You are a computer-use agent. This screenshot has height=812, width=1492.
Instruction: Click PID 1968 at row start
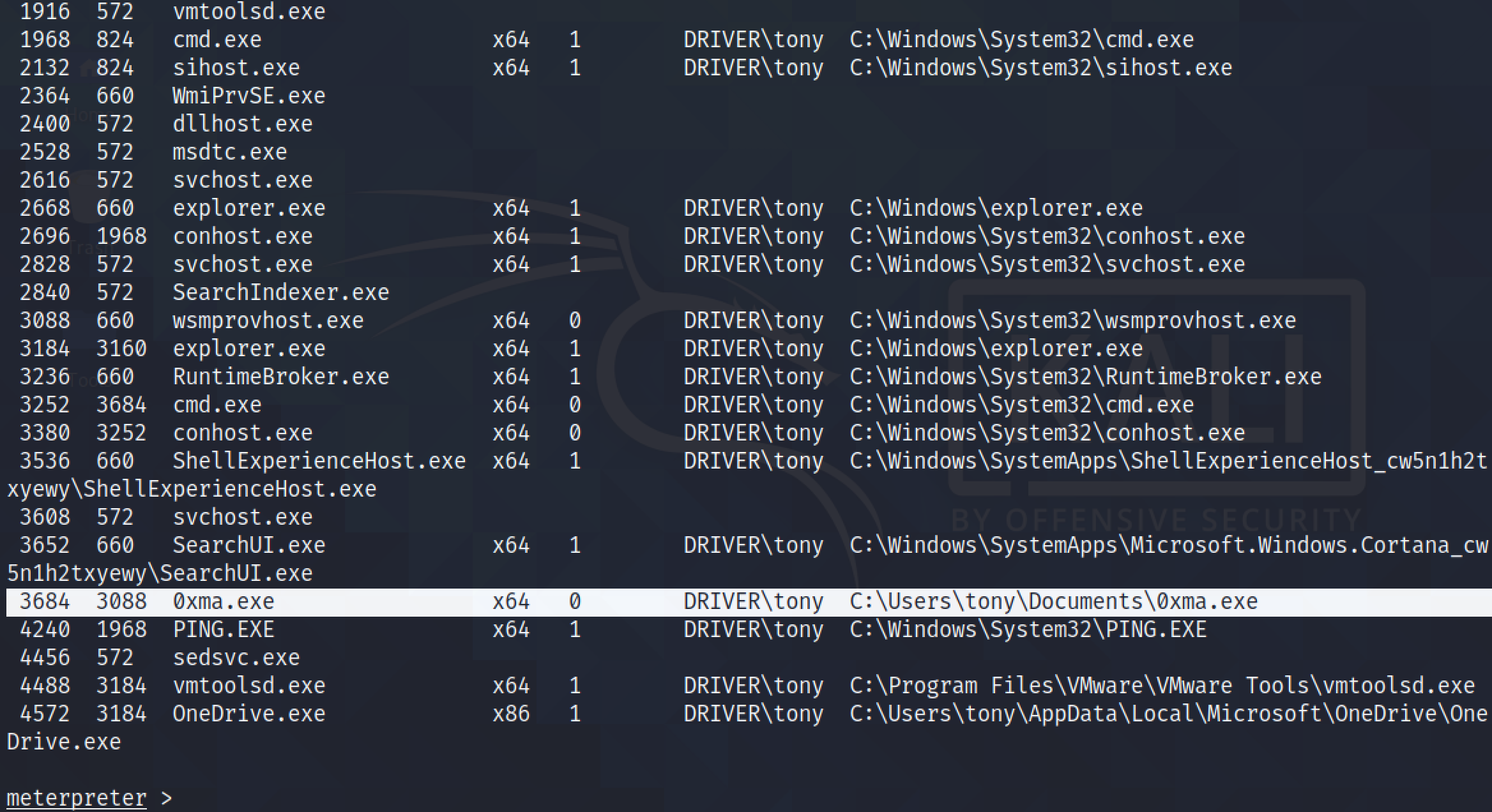(x=45, y=40)
